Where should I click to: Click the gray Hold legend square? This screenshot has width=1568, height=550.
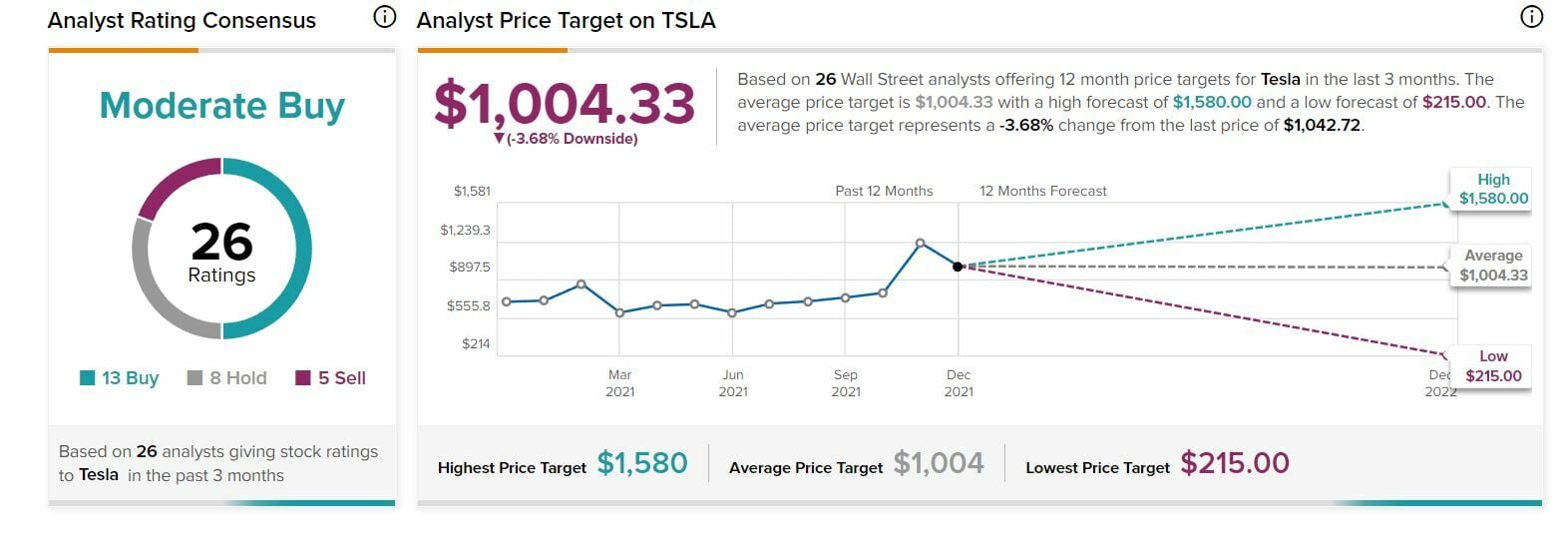(x=196, y=378)
